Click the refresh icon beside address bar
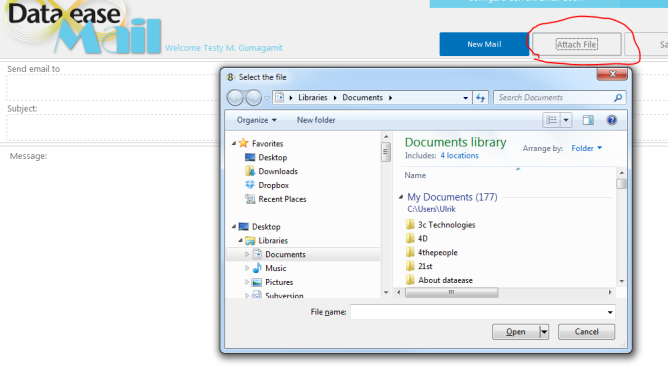668x370 pixels. [x=481, y=98]
